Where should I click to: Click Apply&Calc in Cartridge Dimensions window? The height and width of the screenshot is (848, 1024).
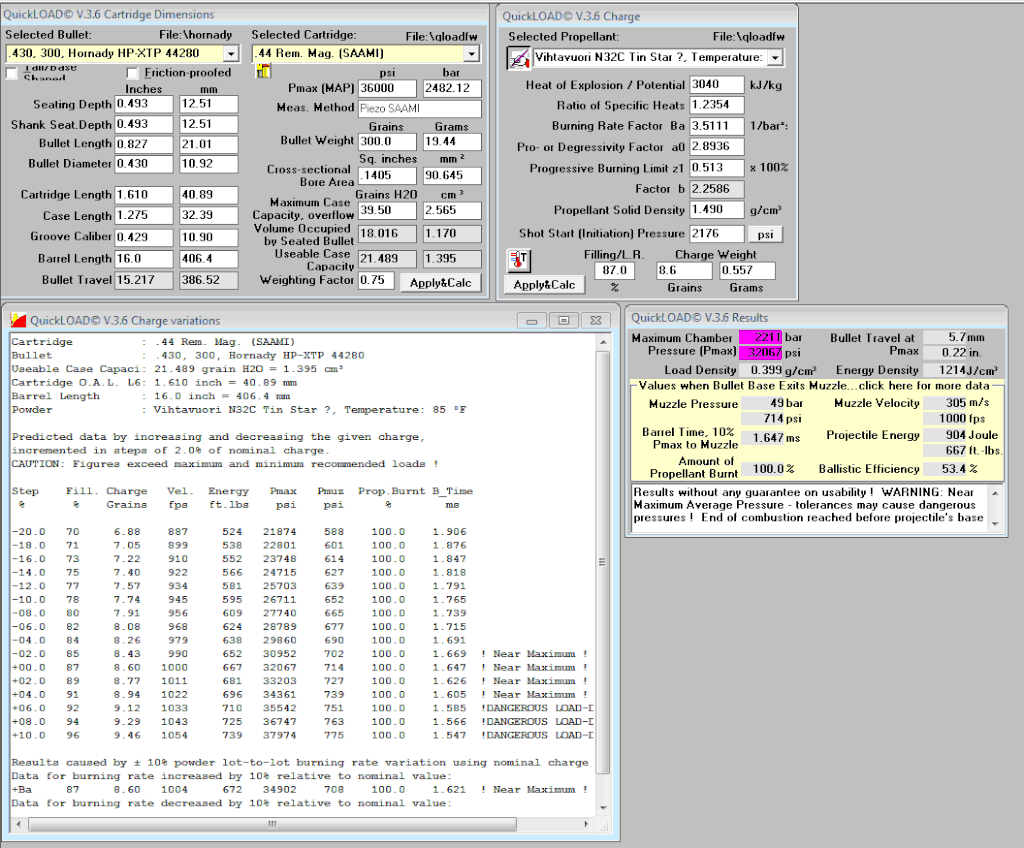pos(440,283)
